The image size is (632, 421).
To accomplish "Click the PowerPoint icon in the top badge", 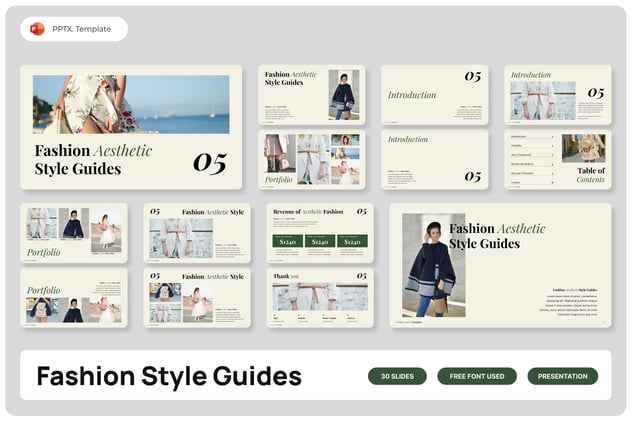I will 37,29.
